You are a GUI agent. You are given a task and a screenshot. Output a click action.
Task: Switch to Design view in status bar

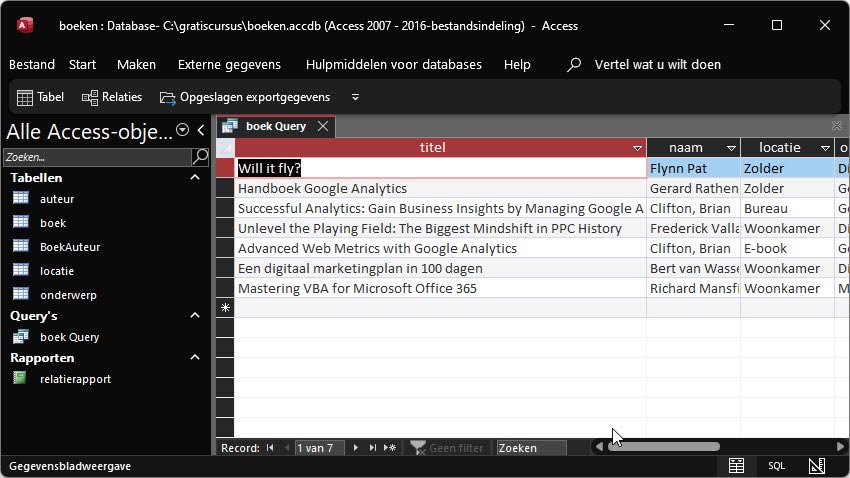(x=817, y=466)
